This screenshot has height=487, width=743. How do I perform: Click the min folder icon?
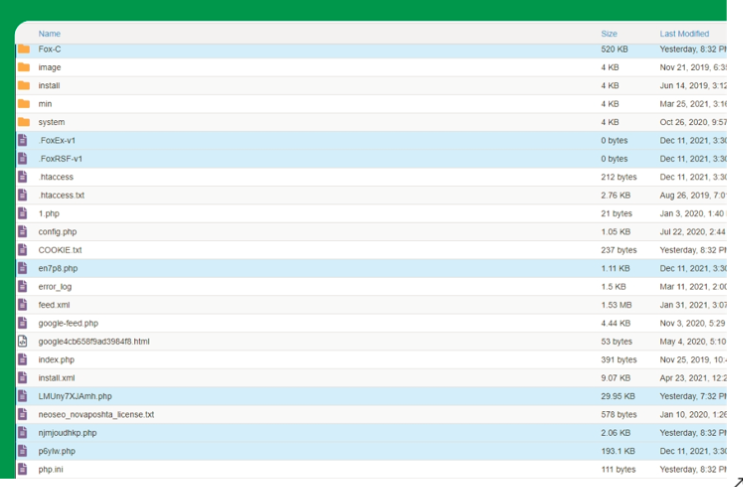coord(24,103)
